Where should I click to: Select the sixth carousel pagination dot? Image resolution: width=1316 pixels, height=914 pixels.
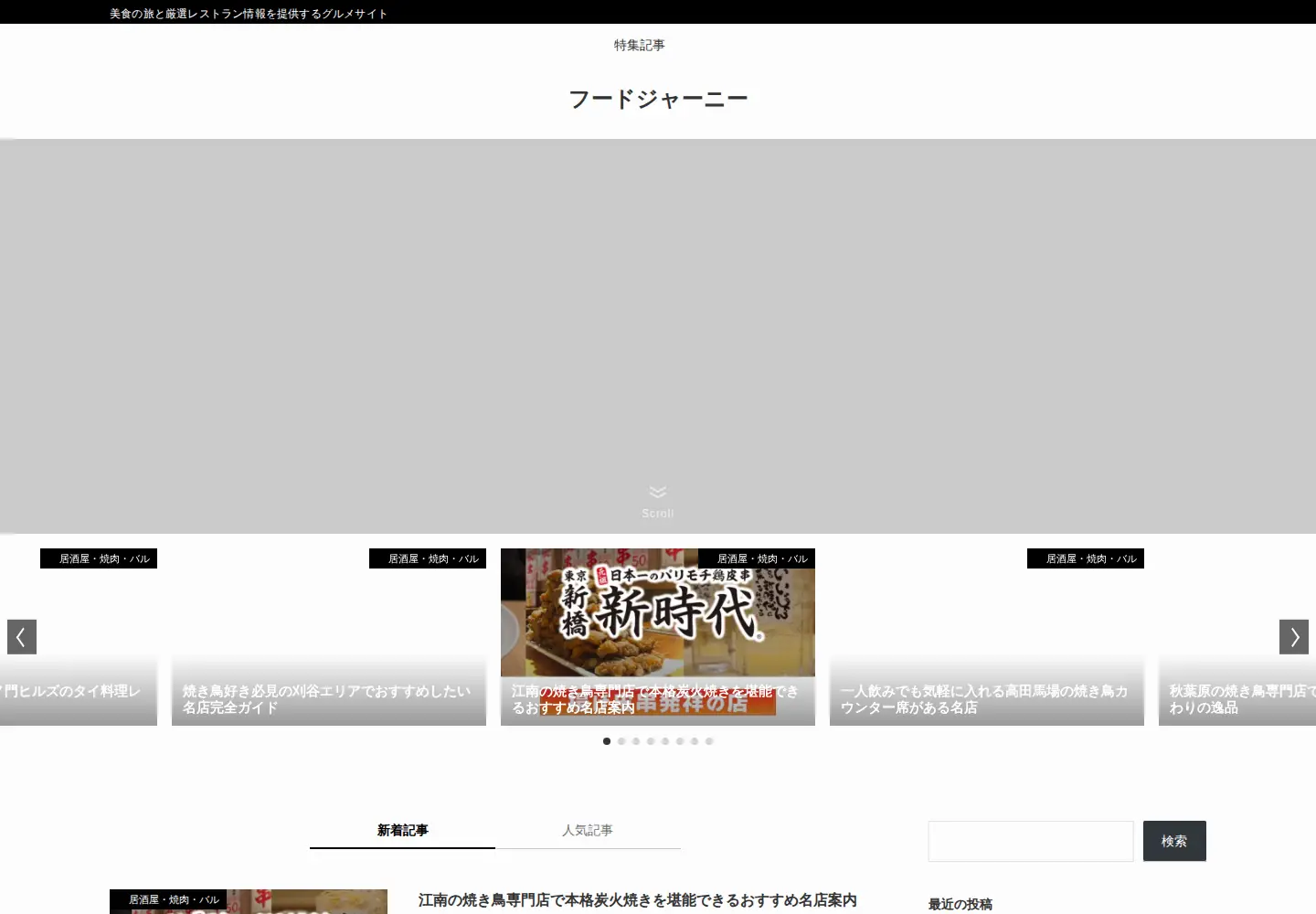(x=680, y=741)
